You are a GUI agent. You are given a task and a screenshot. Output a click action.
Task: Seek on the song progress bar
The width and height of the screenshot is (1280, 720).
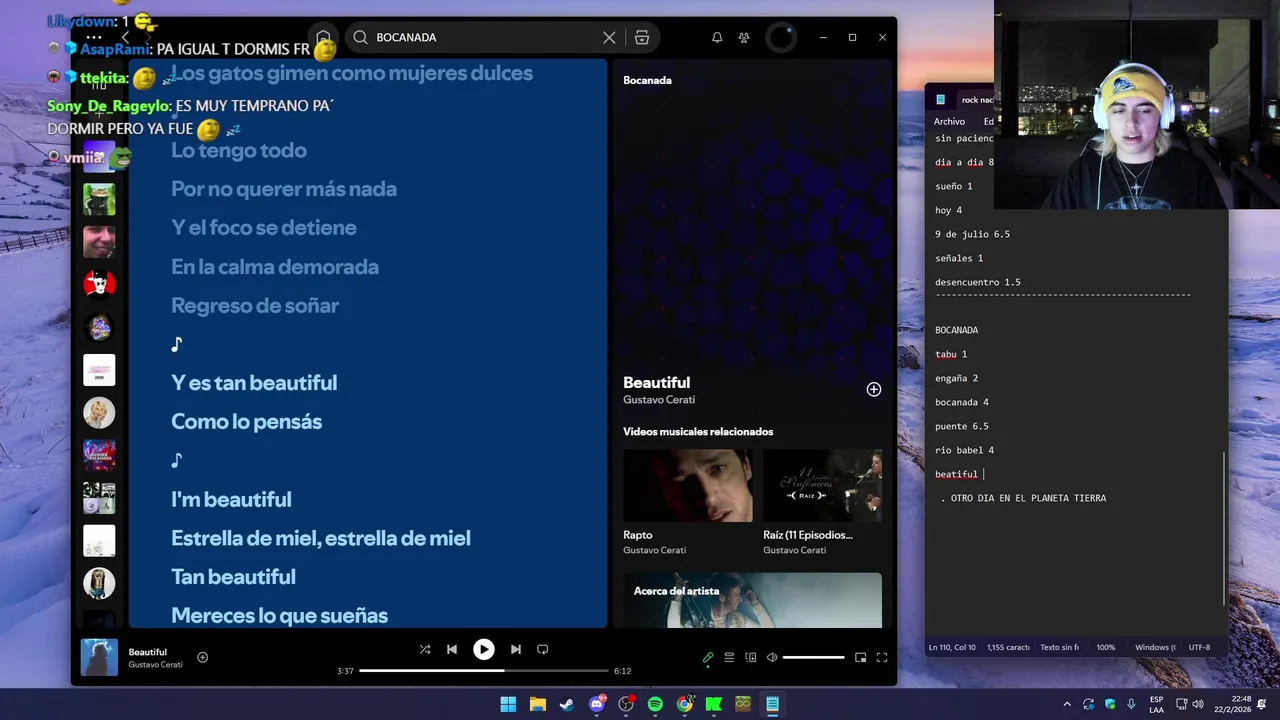pyautogui.click(x=483, y=671)
